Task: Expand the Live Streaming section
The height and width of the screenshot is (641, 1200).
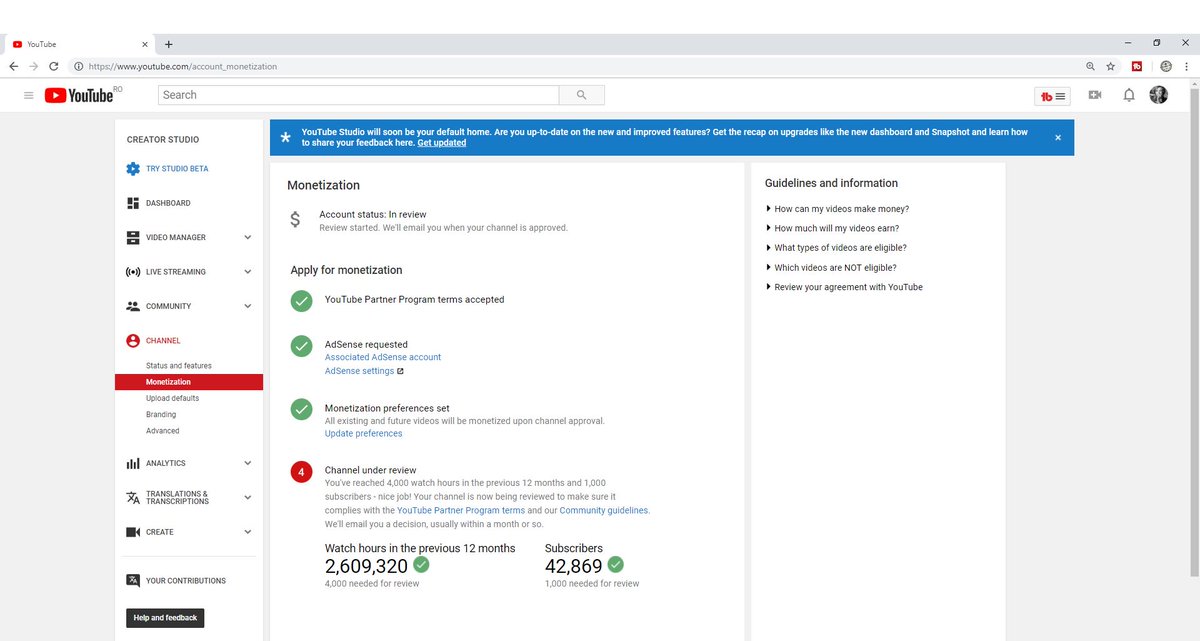Action: pos(248,272)
